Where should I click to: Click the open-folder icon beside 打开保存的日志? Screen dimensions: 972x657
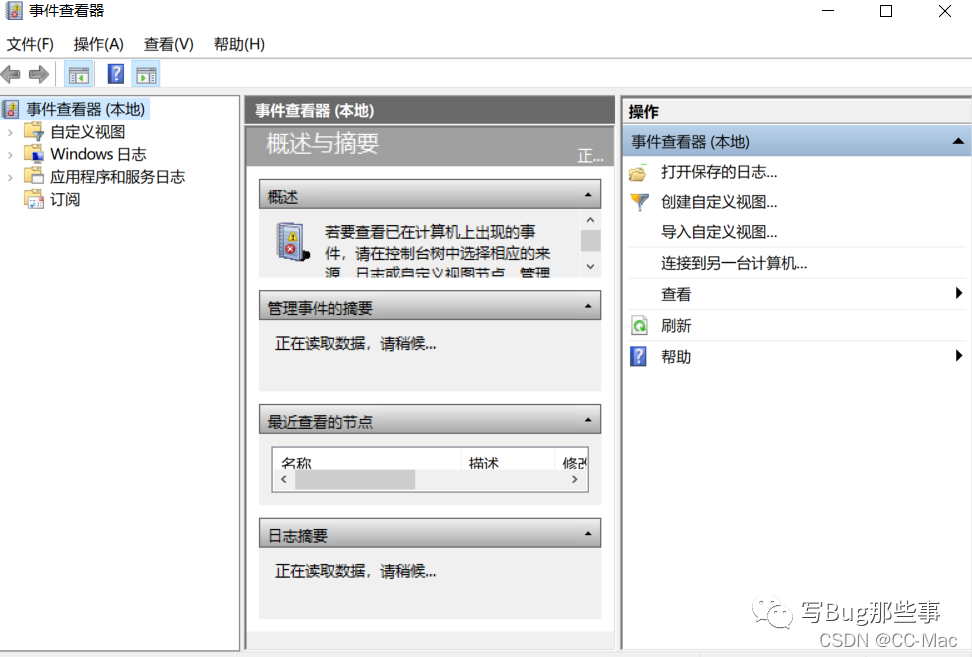tap(638, 172)
